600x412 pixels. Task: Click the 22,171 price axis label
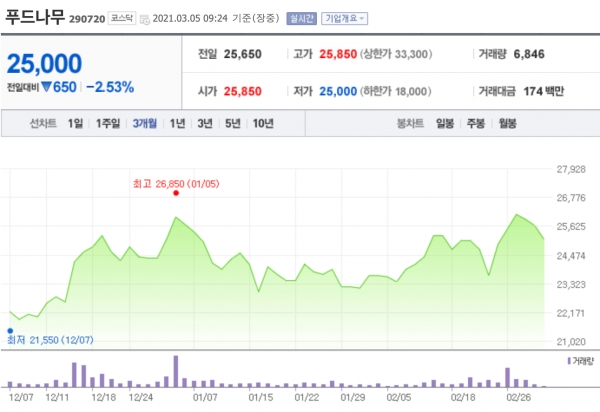pos(571,313)
